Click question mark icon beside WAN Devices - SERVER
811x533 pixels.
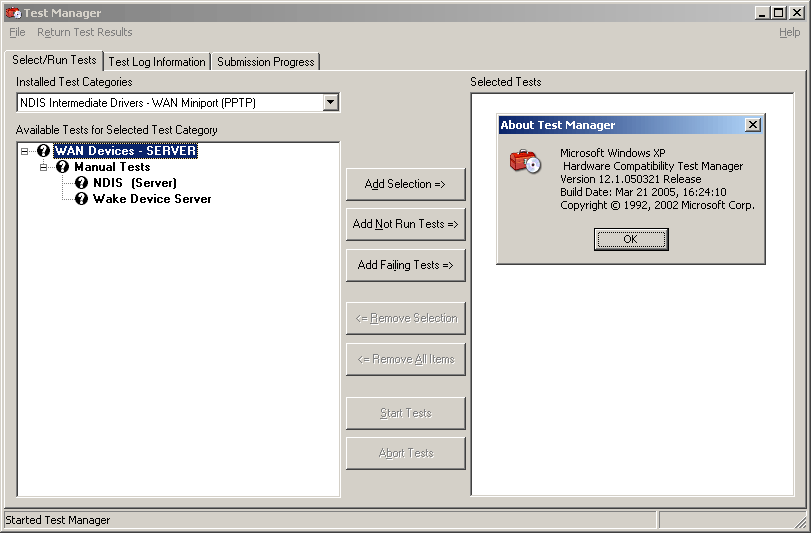(43, 151)
